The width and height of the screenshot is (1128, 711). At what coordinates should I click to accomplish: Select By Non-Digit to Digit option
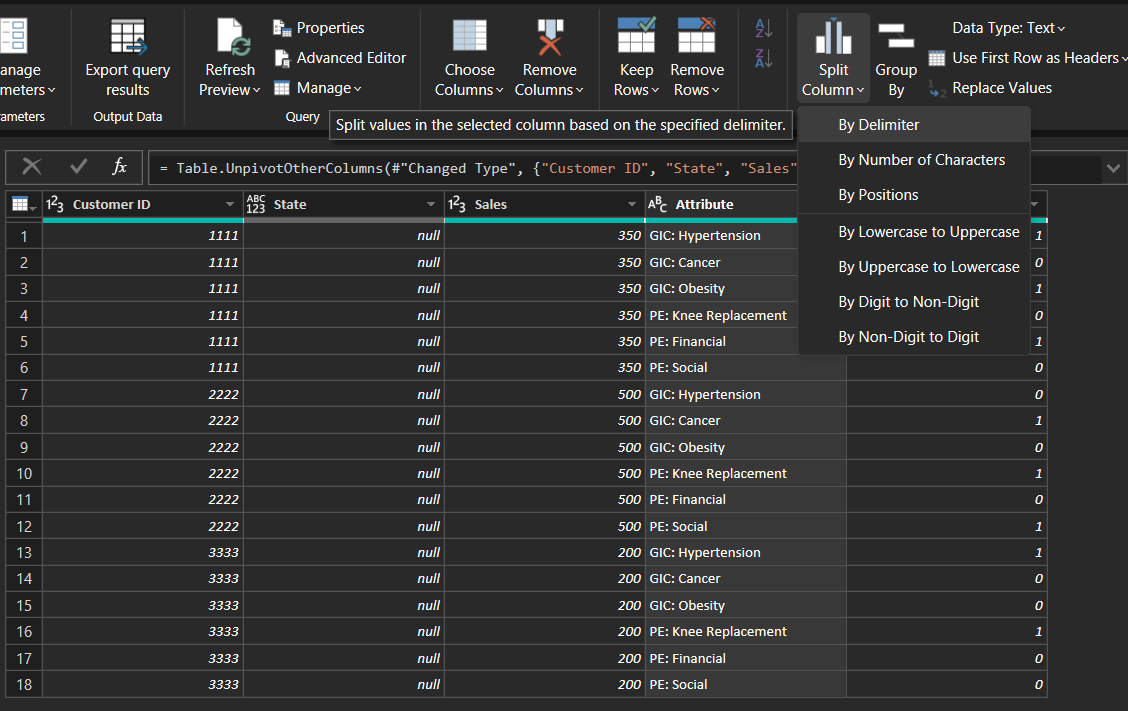click(914, 337)
